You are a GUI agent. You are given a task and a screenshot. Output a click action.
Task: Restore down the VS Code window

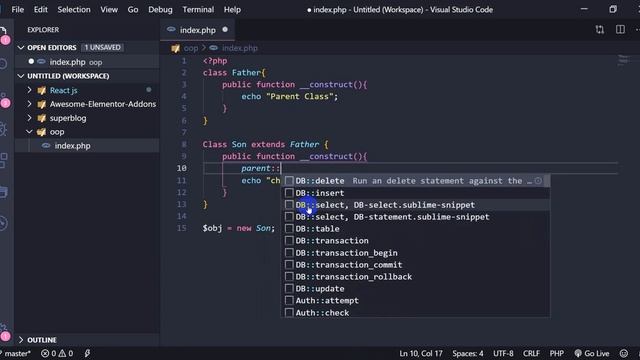pyautogui.click(x=613, y=9)
